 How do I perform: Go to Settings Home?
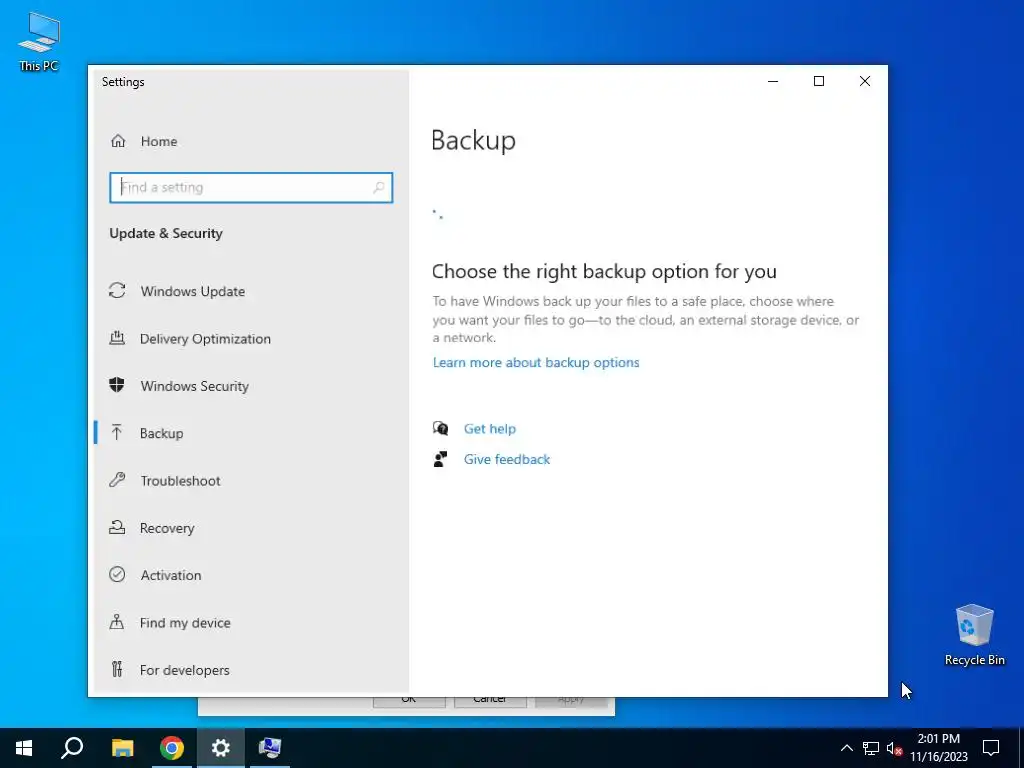point(159,141)
